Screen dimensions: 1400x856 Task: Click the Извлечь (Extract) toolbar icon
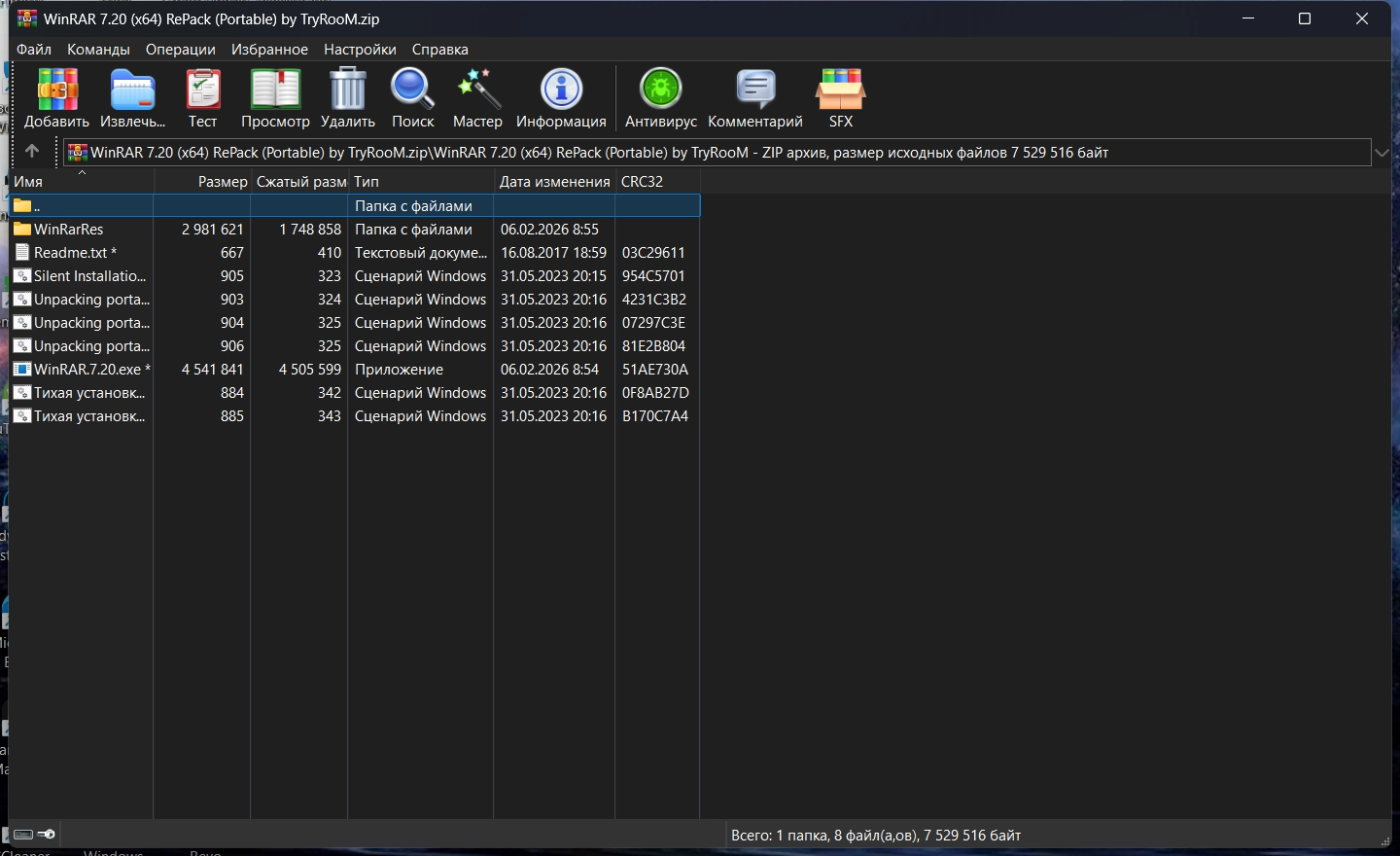pyautogui.click(x=132, y=89)
